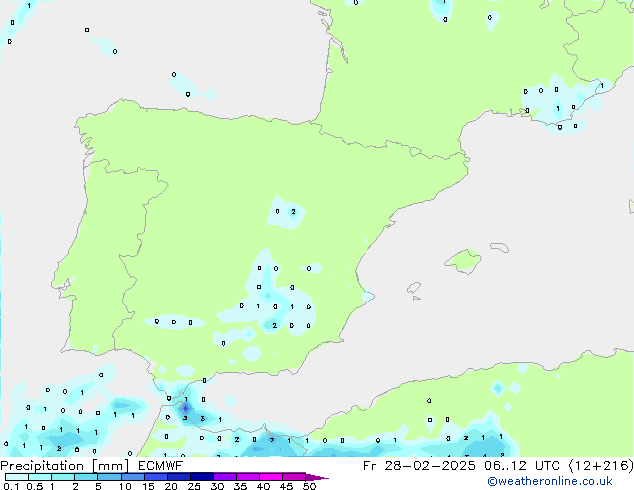Image resolution: width=634 pixels, height=490 pixels.
Task: Click the date "28-02-2025" text
Action: pyautogui.click(x=430, y=466)
